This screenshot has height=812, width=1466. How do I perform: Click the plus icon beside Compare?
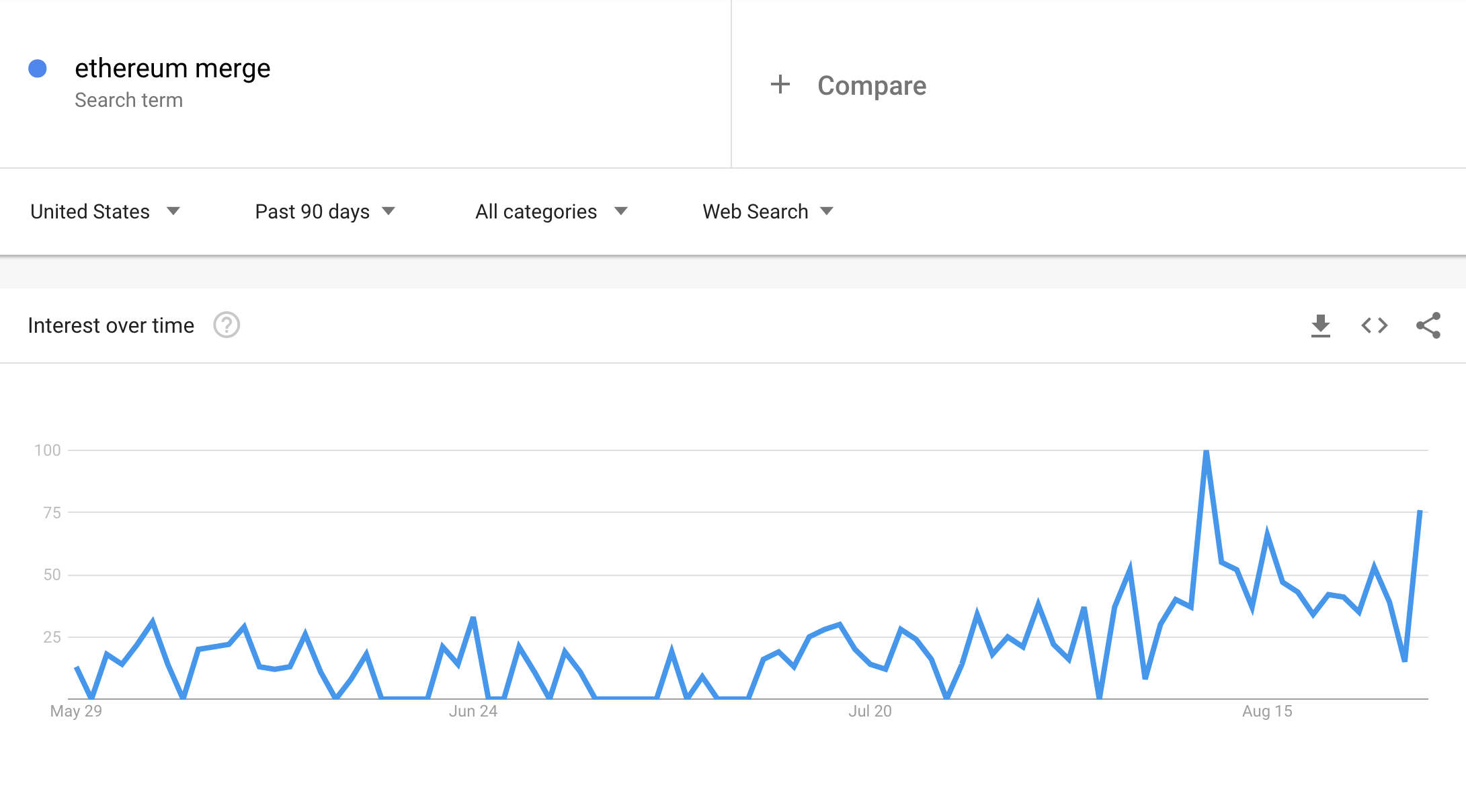tap(780, 85)
